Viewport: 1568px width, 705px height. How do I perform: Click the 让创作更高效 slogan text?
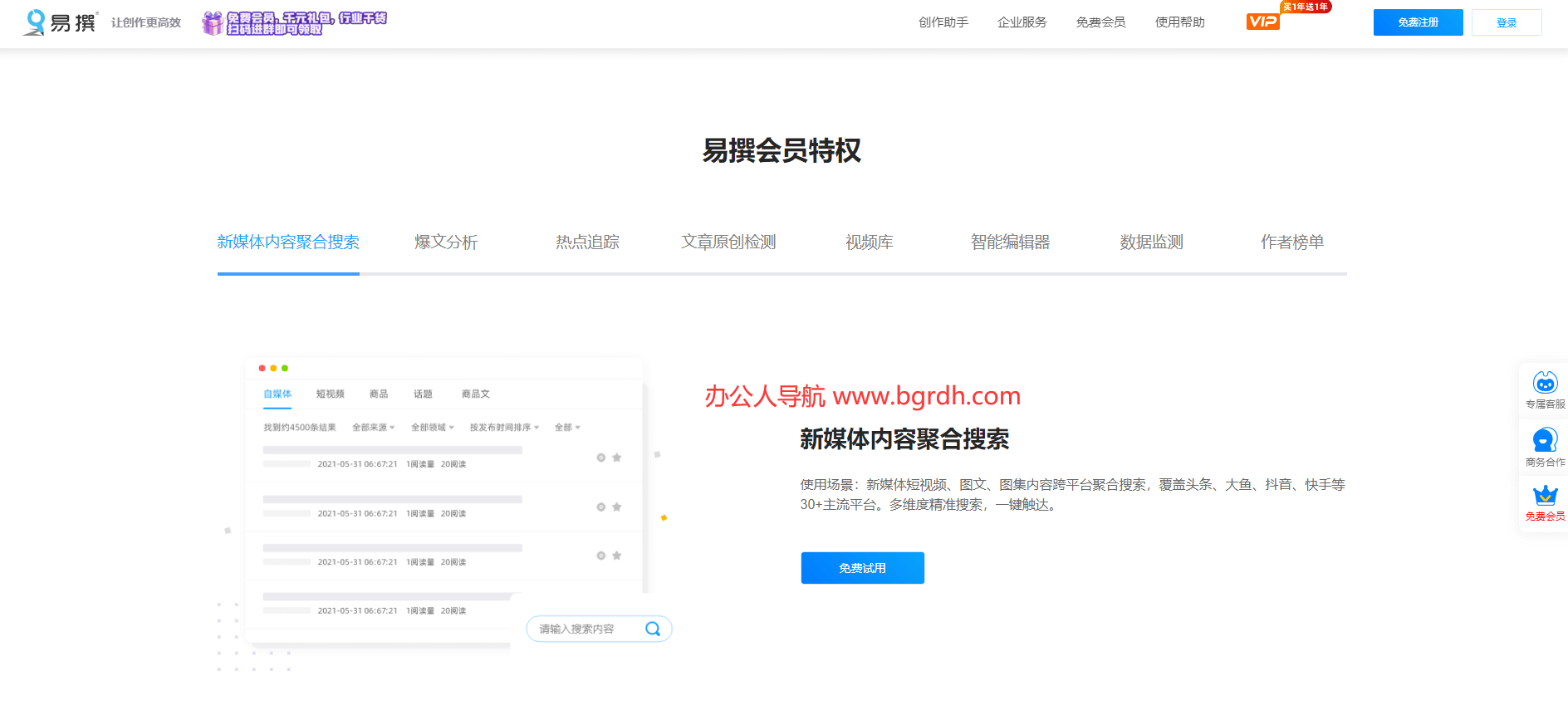pos(146,22)
